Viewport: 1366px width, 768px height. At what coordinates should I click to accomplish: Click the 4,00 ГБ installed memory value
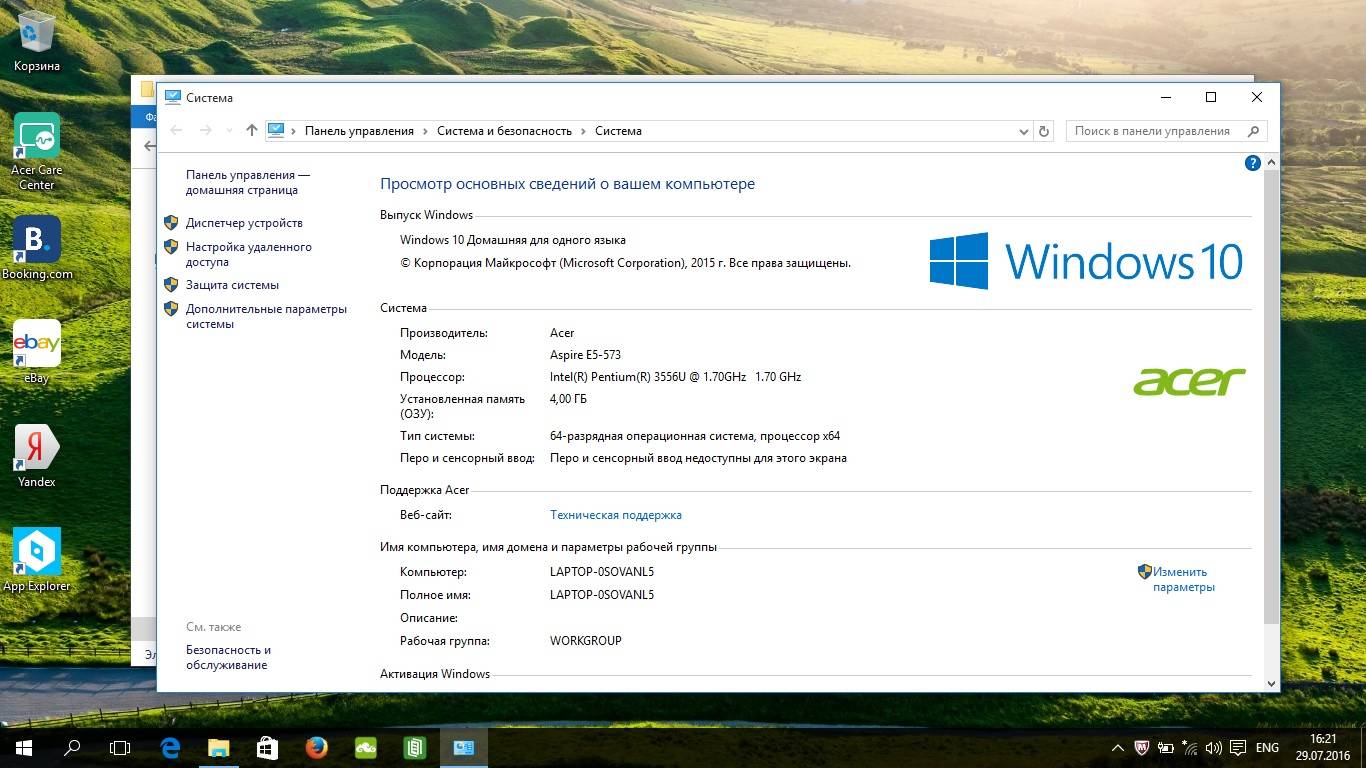pos(568,399)
